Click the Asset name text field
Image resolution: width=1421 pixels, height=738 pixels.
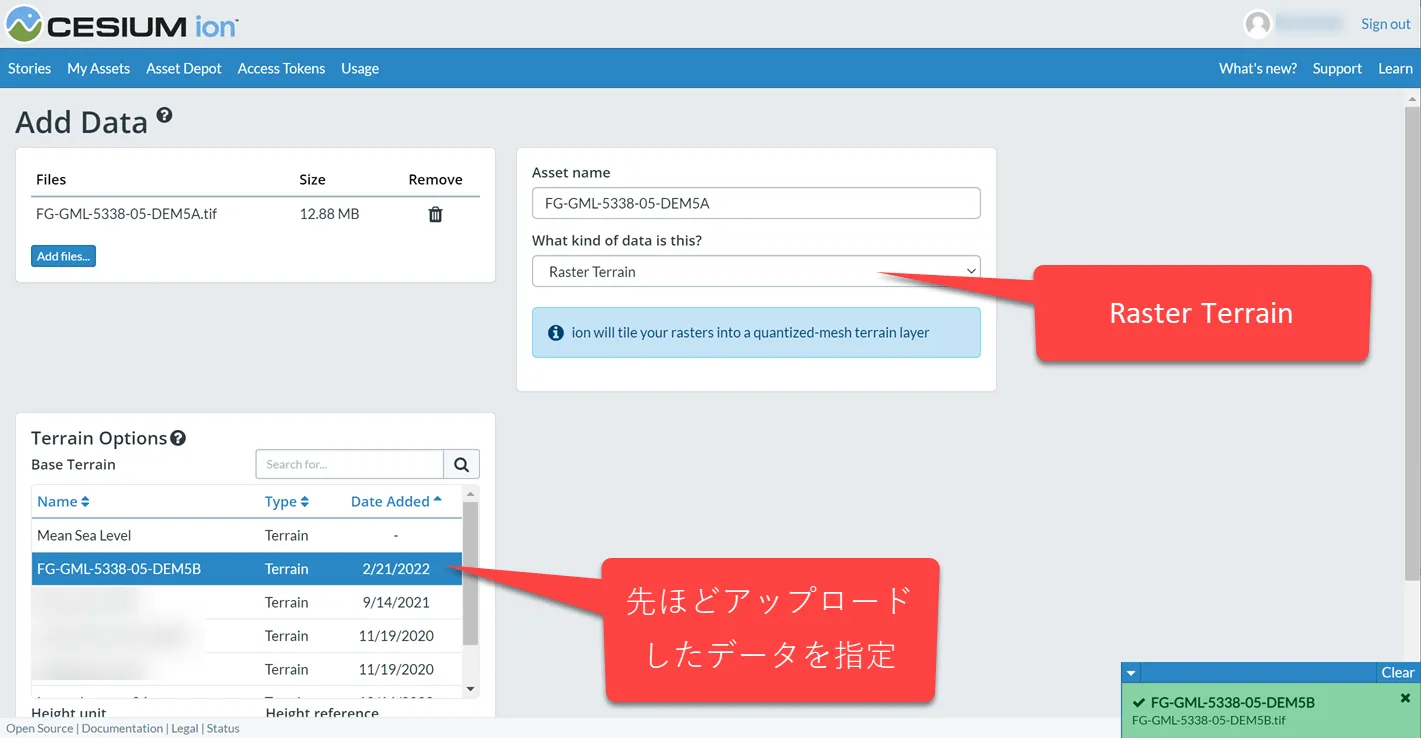(756, 203)
